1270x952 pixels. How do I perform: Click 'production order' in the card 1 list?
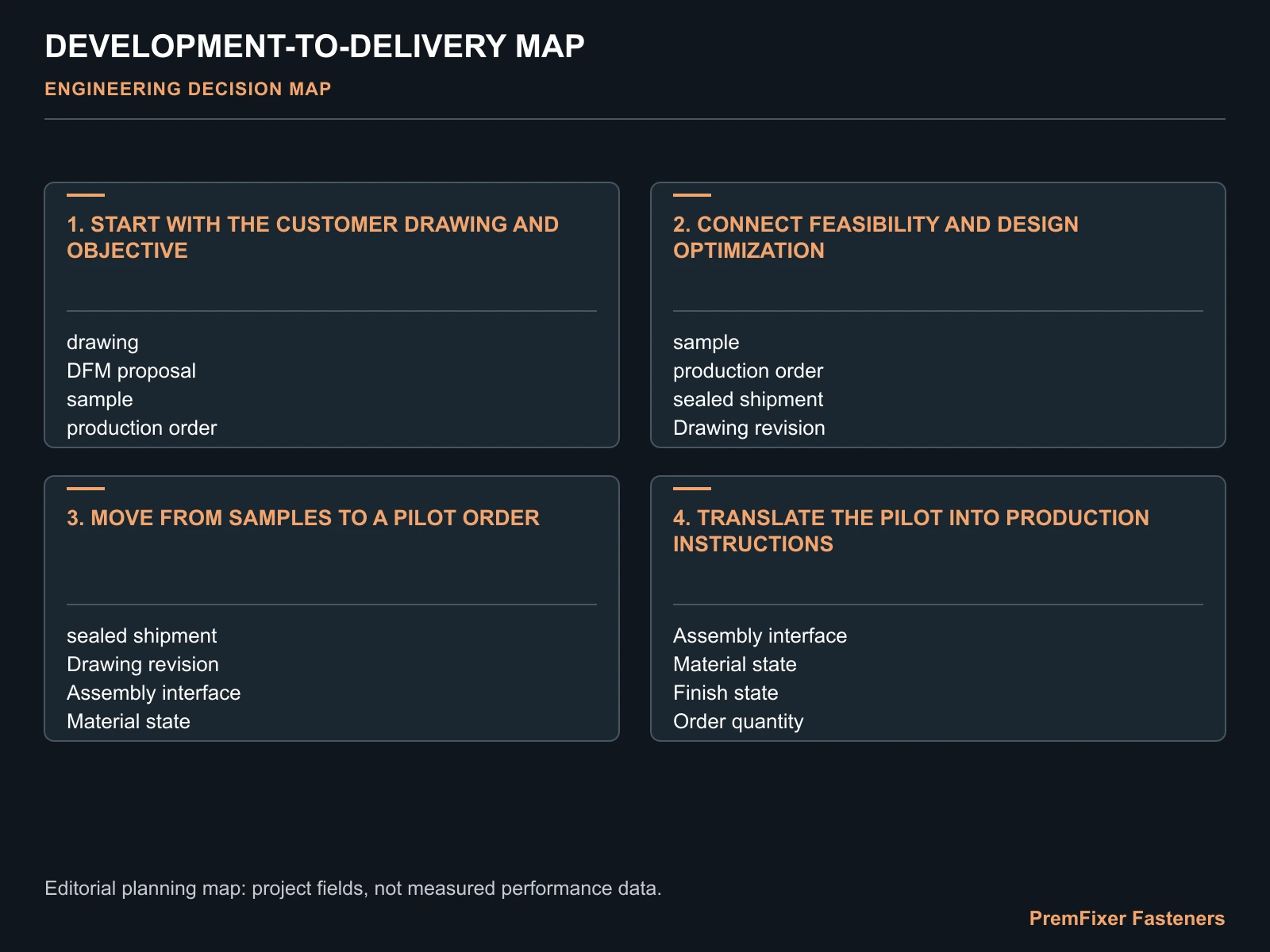coord(141,428)
